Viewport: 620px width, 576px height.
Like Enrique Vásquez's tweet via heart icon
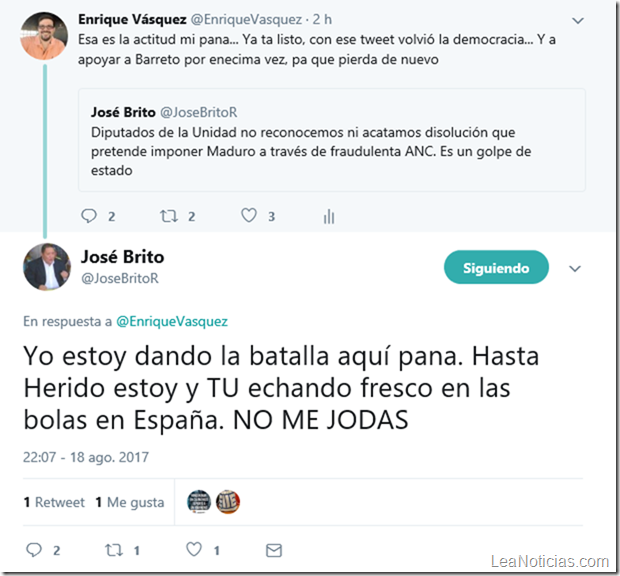pyautogui.click(x=249, y=215)
